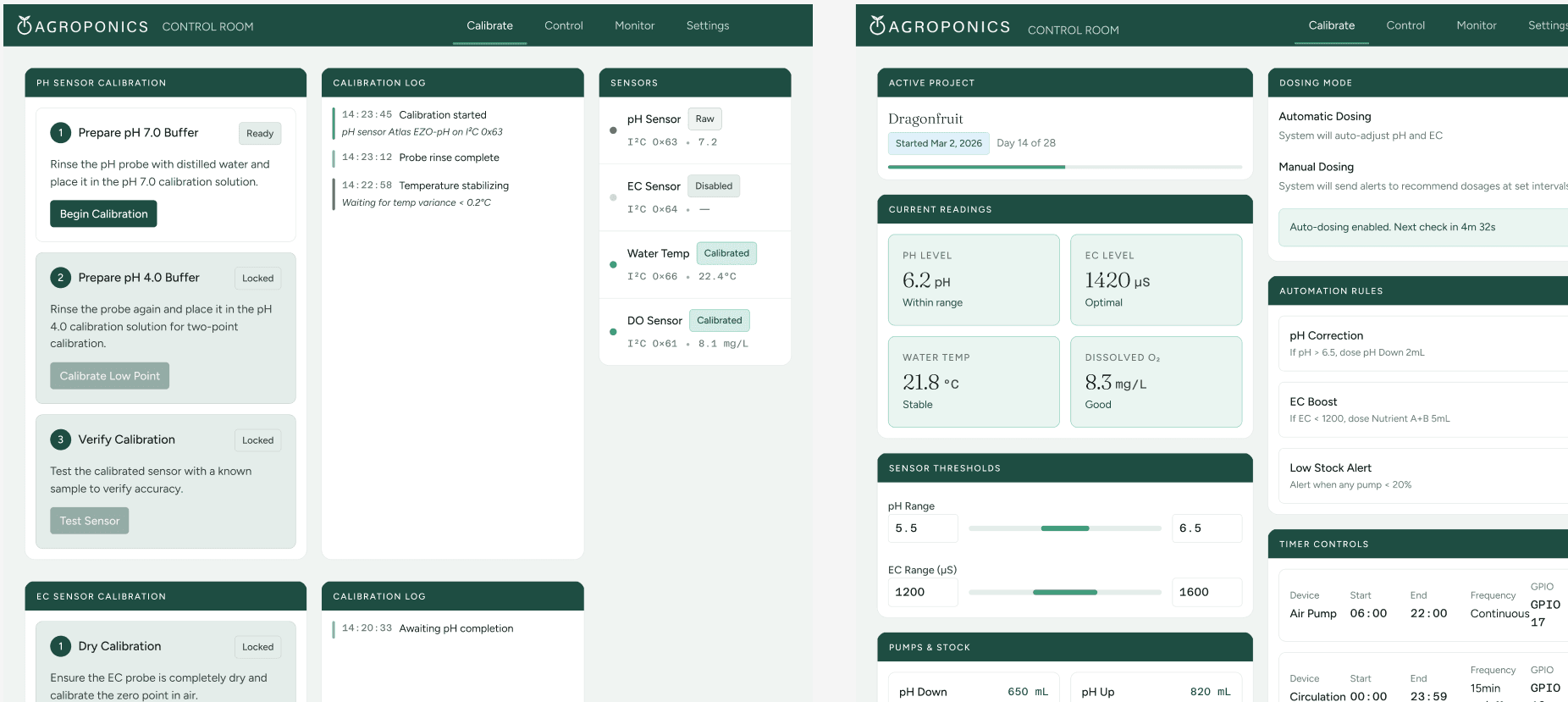Click pH Up pump stock card
The height and width of the screenshot is (702, 1568).
[x=1157, y=688]
